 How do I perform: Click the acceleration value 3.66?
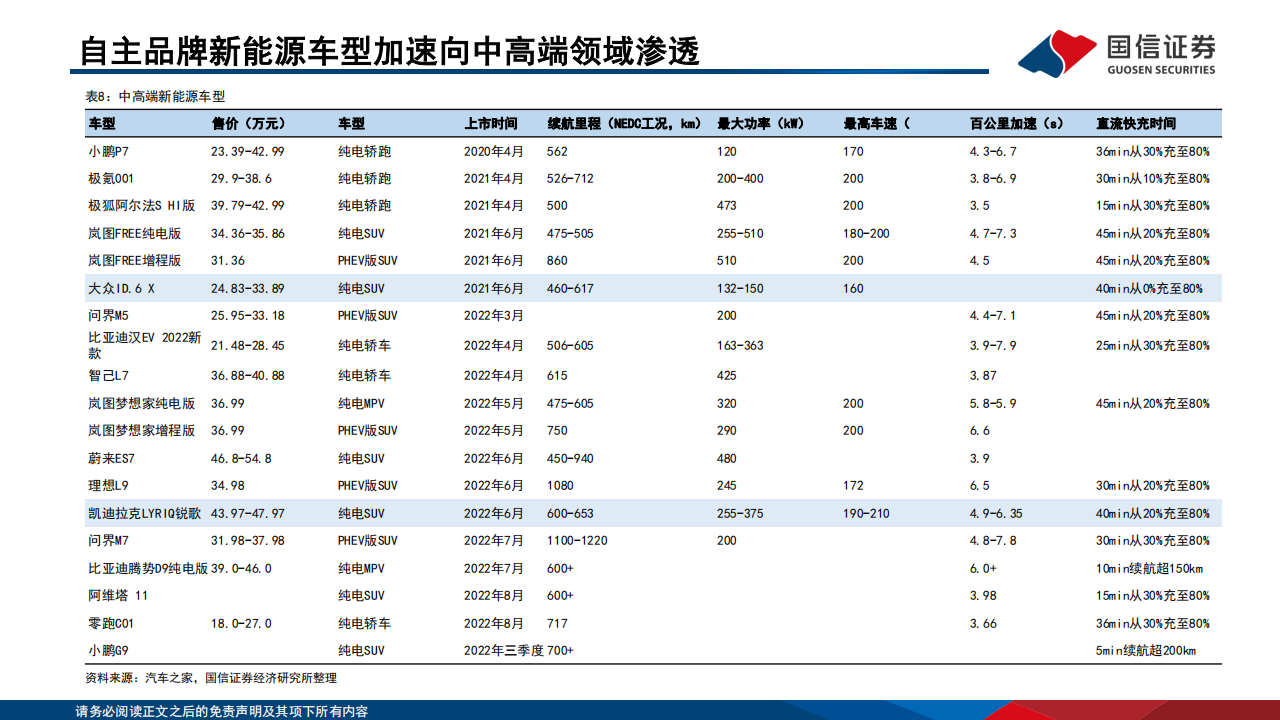[x=983, y=623]
